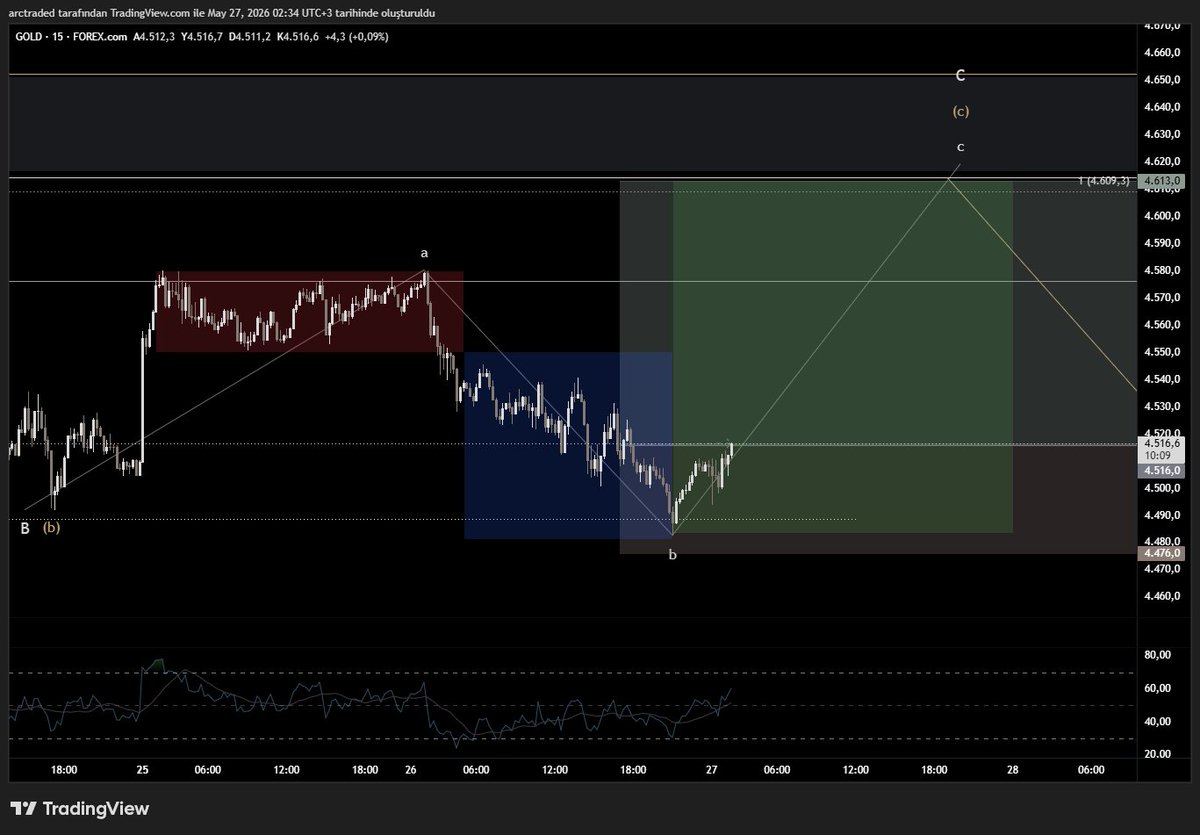1200x835 pixels.
Task: Click the date label 28 on time axis
Action: 1013,770
